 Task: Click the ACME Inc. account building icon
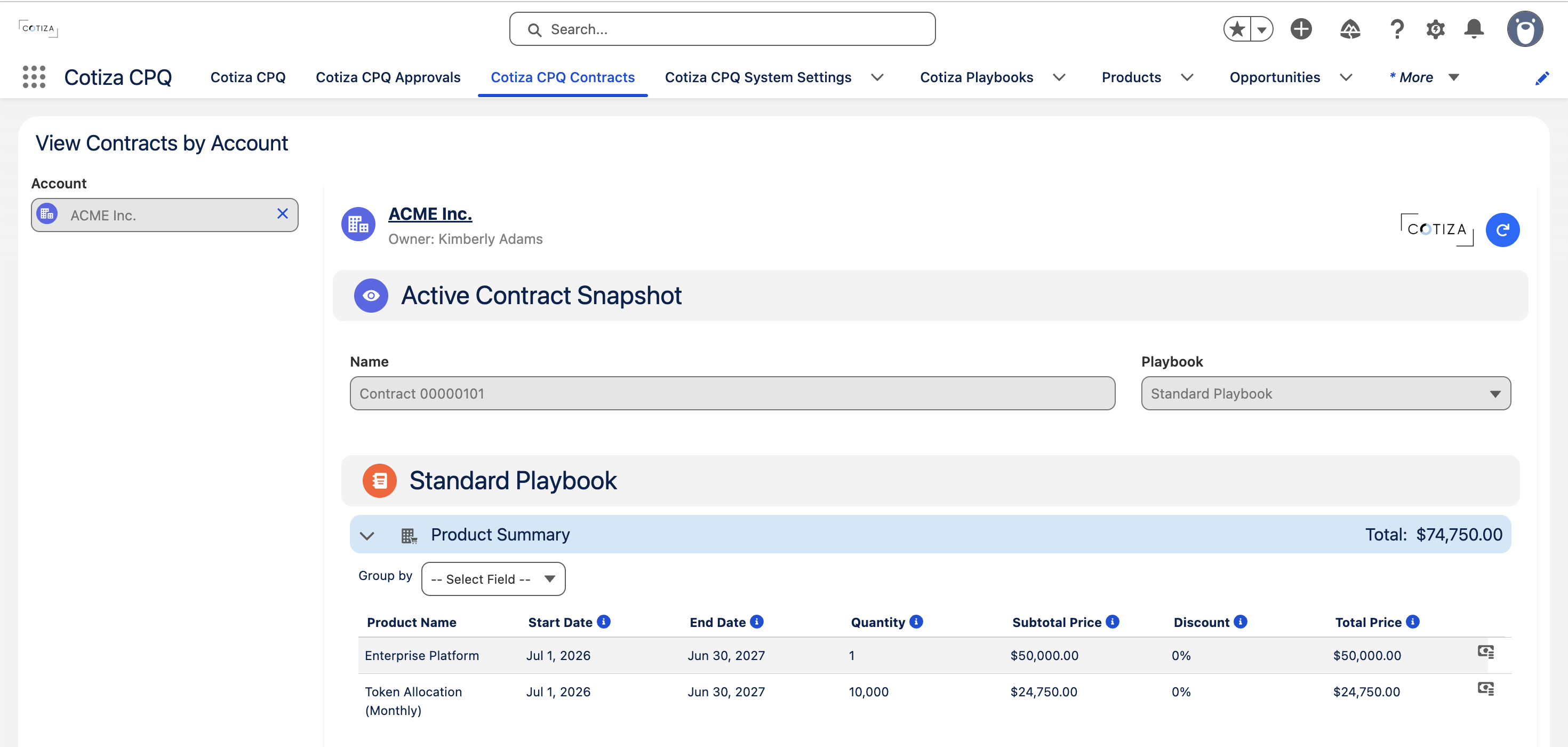pos(358,224)
